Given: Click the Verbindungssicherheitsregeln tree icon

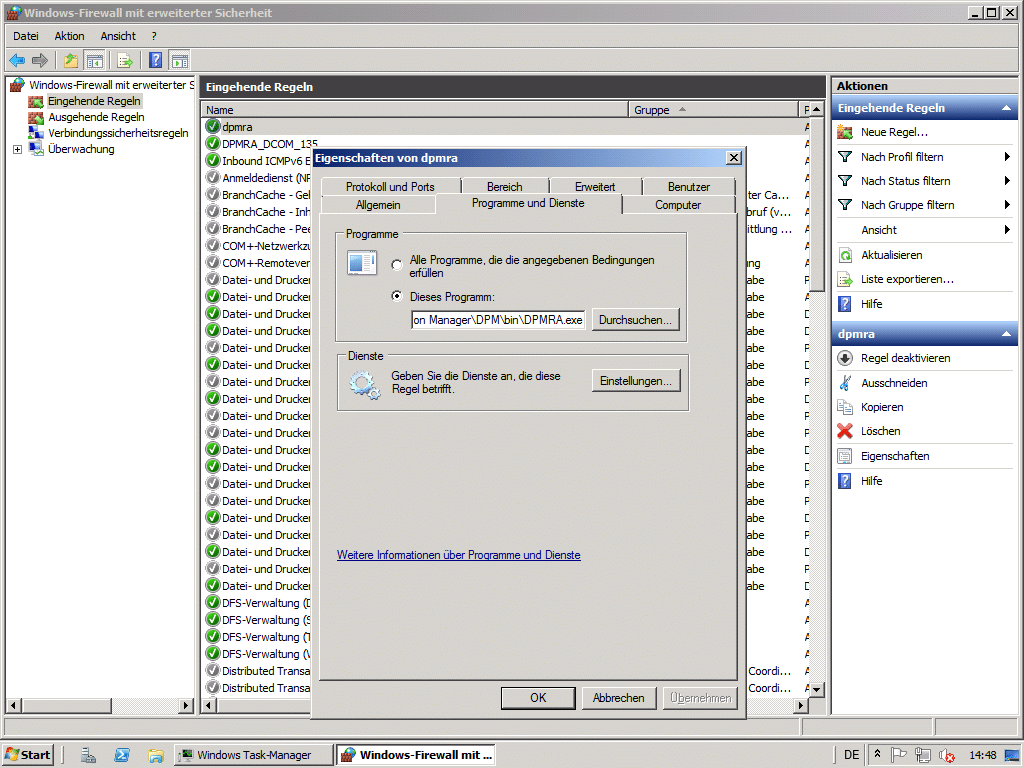Looking at the screenshot, I should 36,133.
